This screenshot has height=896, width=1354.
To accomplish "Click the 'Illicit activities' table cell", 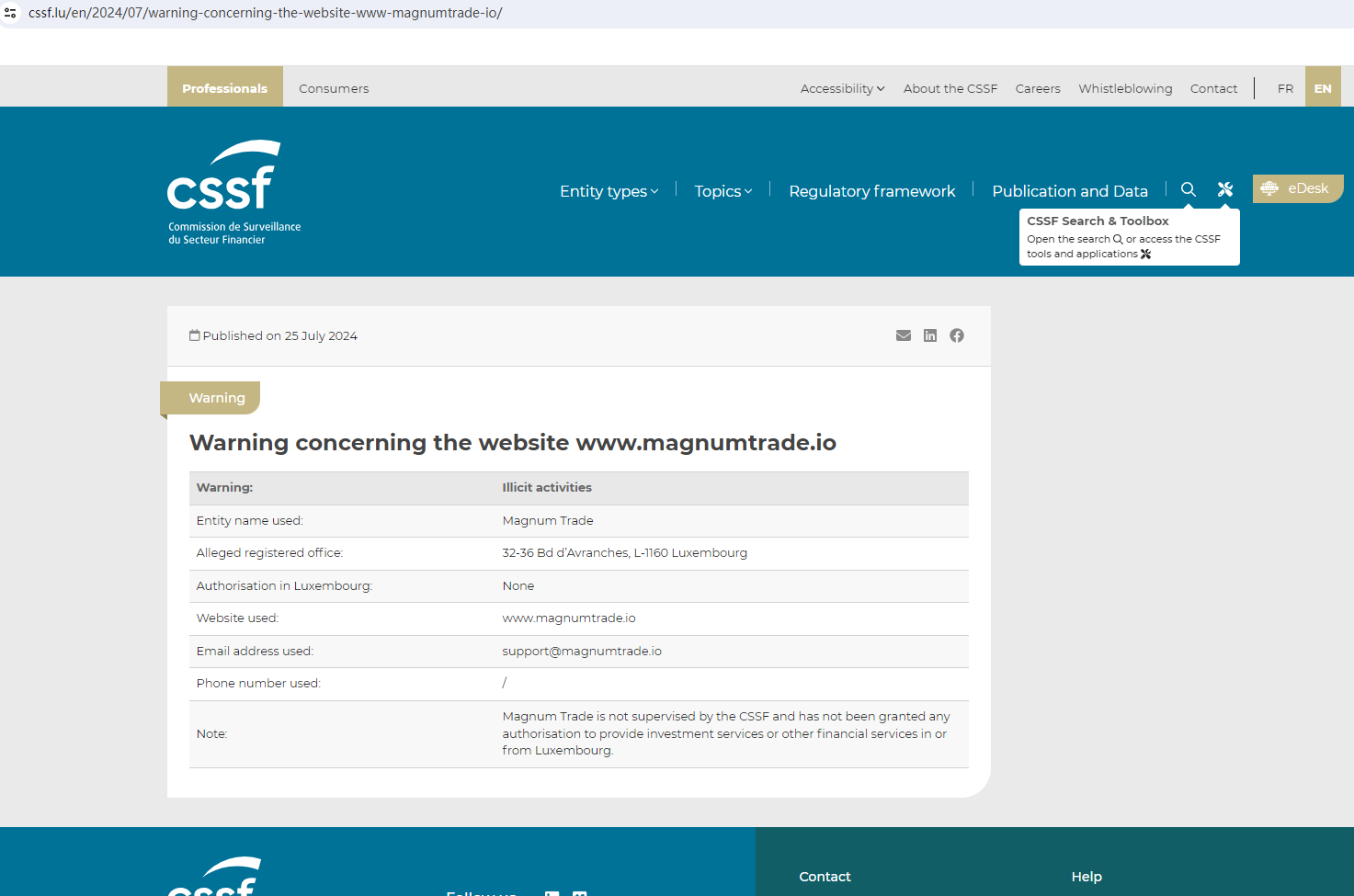I will pos(547,487).
